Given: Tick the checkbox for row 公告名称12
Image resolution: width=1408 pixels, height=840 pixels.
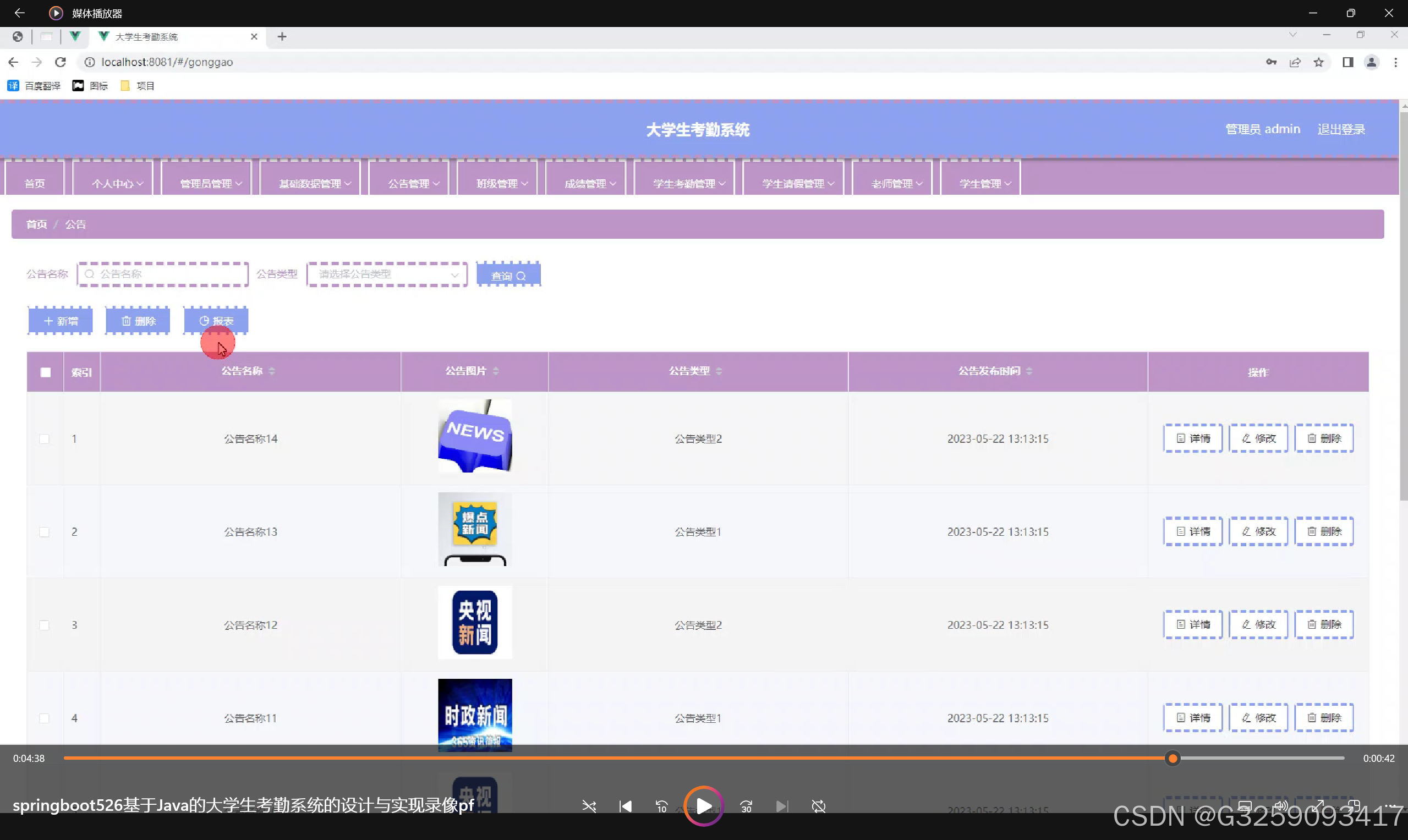Looking at the screenshot, I should pos(44,625).
